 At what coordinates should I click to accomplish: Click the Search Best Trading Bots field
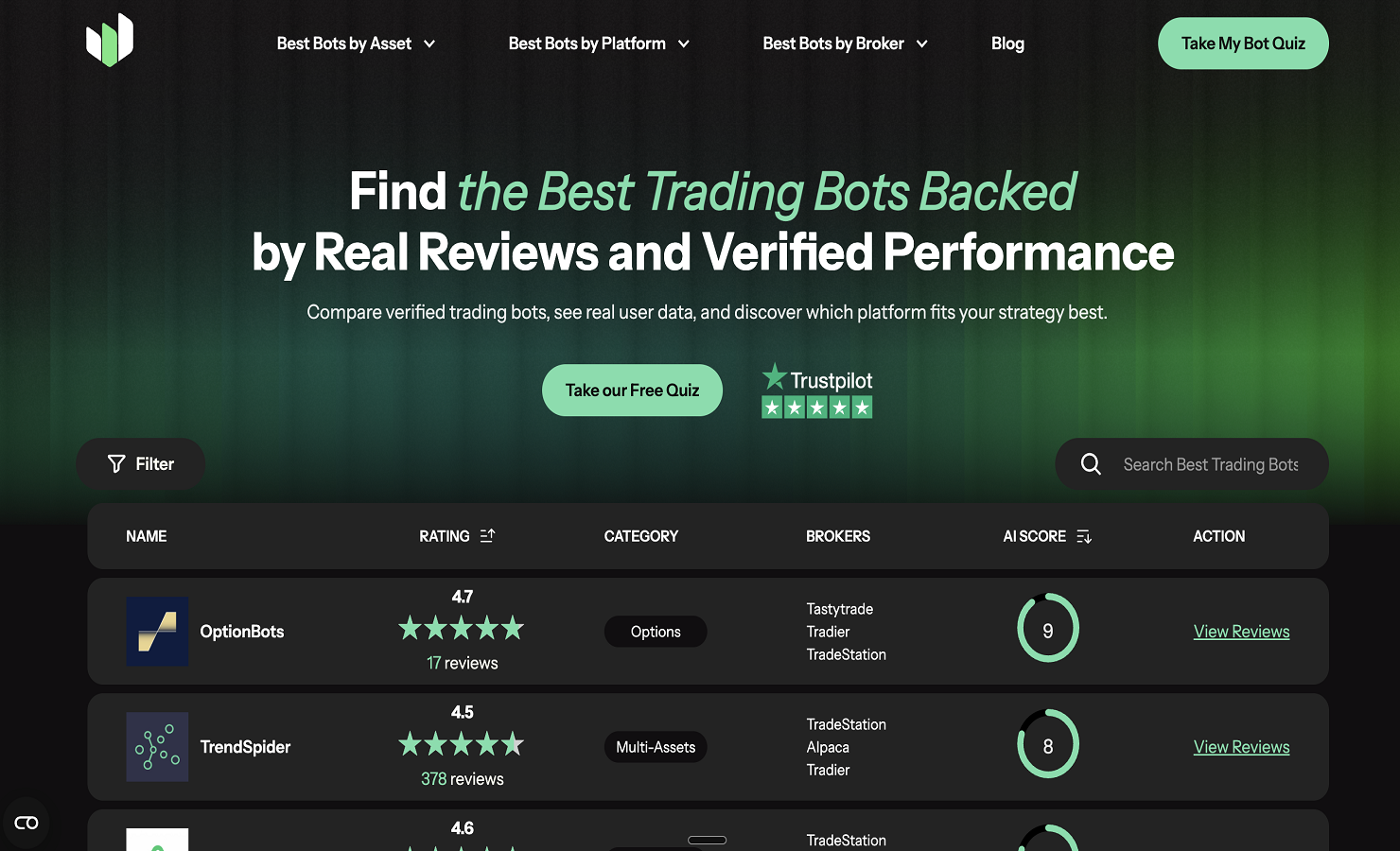tap(1211, 463)
